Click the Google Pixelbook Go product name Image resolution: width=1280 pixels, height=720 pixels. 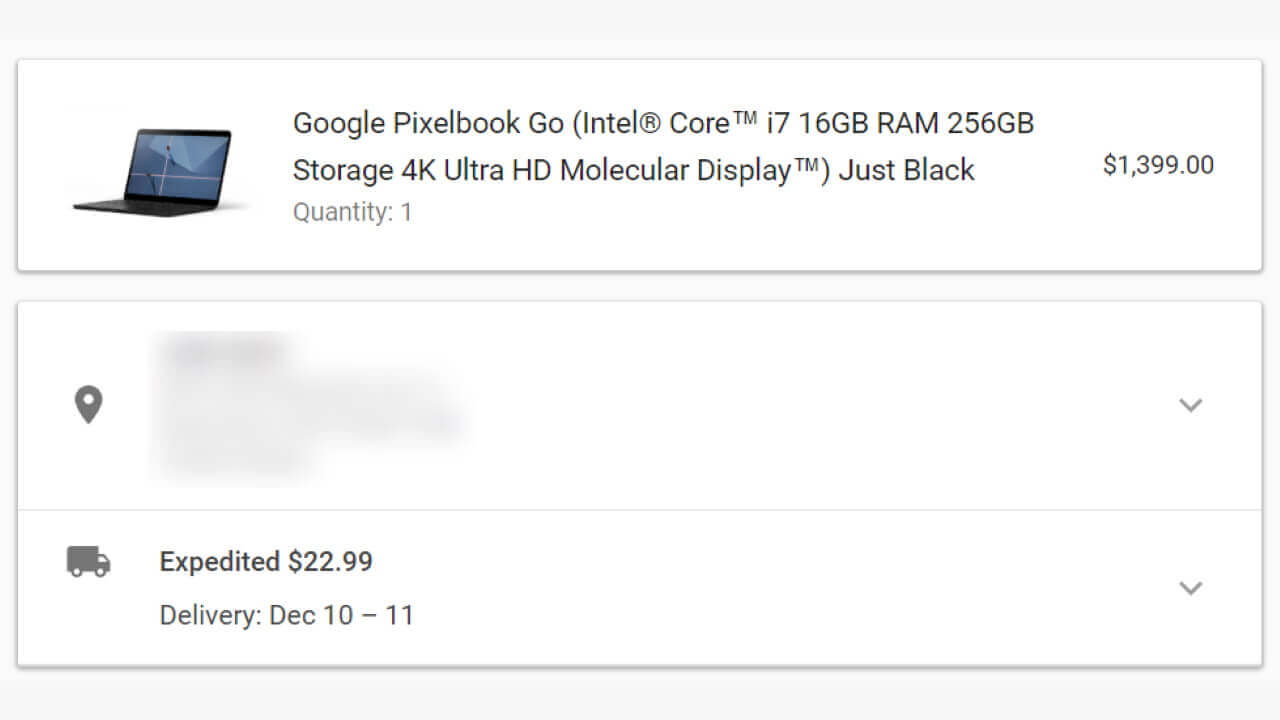[420, 123]
